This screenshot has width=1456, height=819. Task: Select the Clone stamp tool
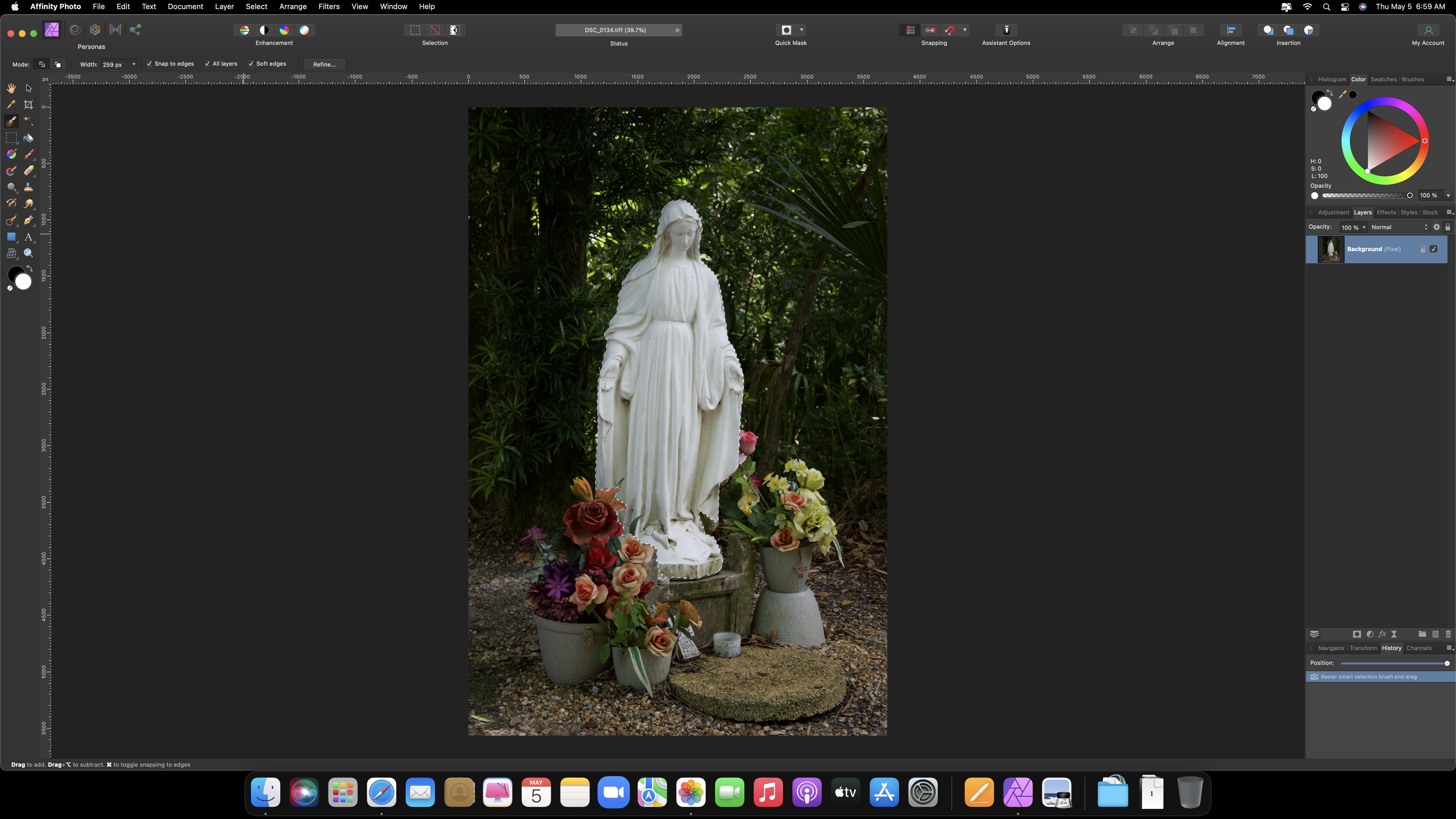point(28,187)
